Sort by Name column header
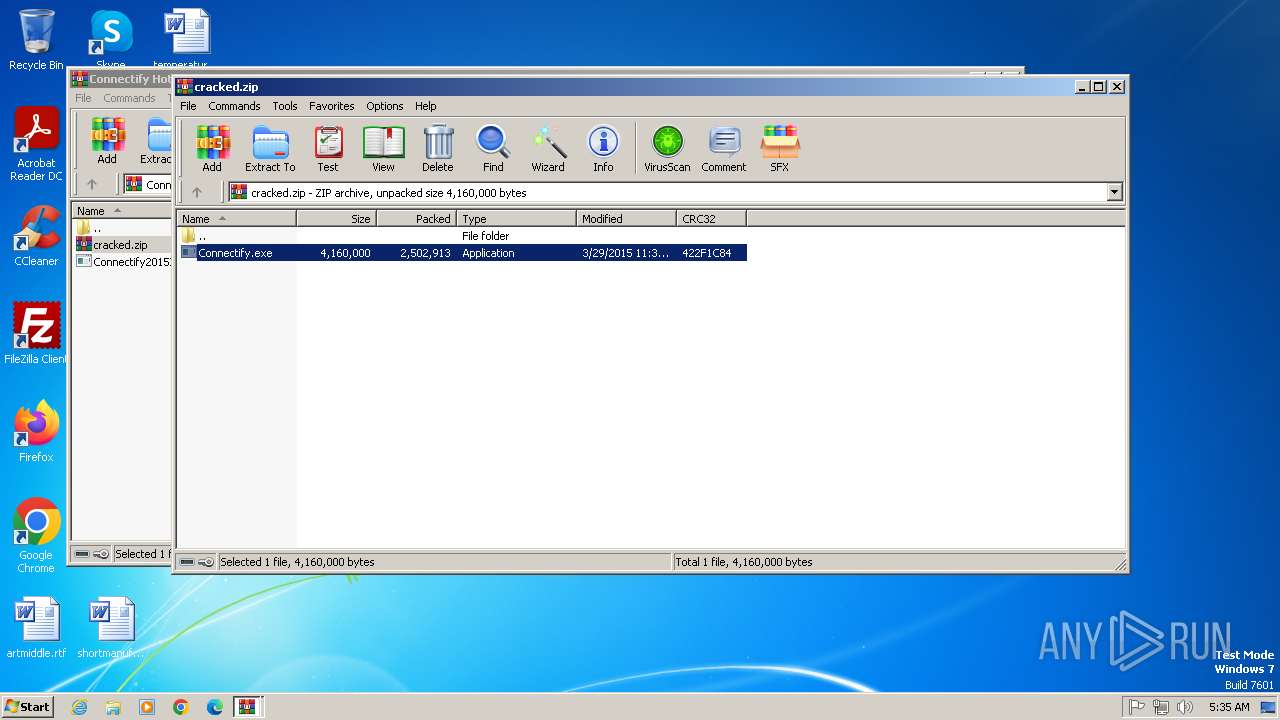This screenshot has width=1280, height=720. 237,219
